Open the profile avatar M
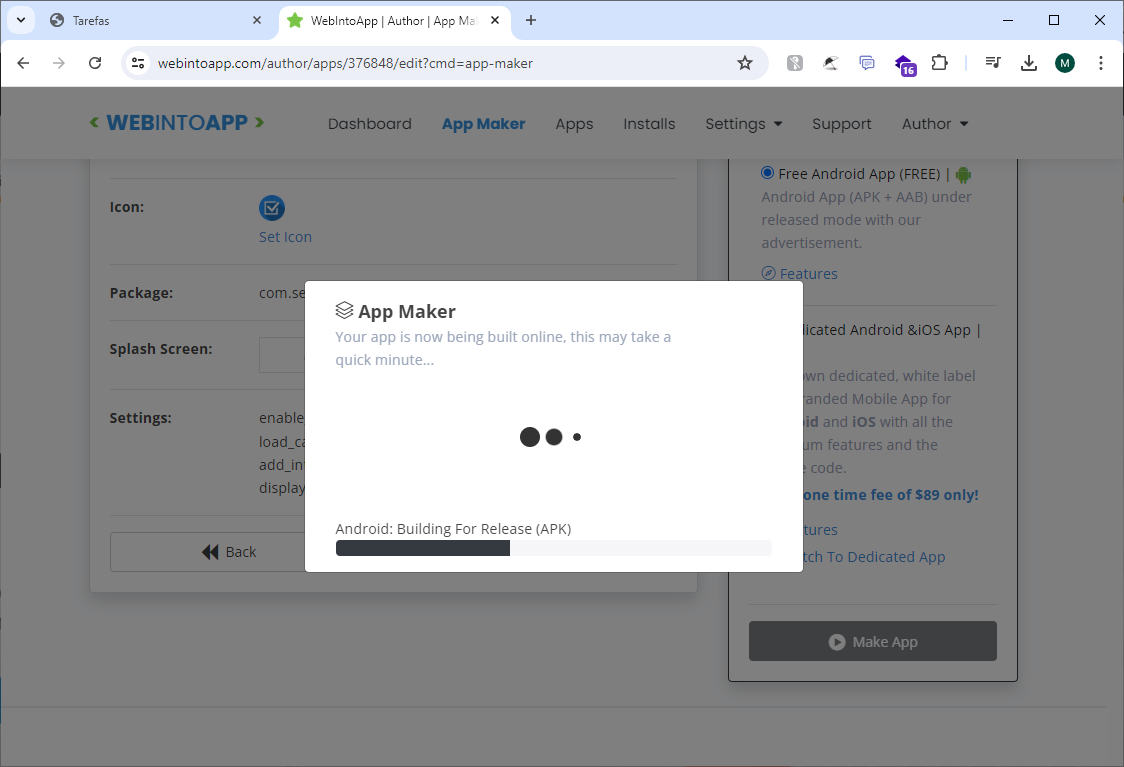This screenshot has height=767, width=1124. tap(1065, 63)
